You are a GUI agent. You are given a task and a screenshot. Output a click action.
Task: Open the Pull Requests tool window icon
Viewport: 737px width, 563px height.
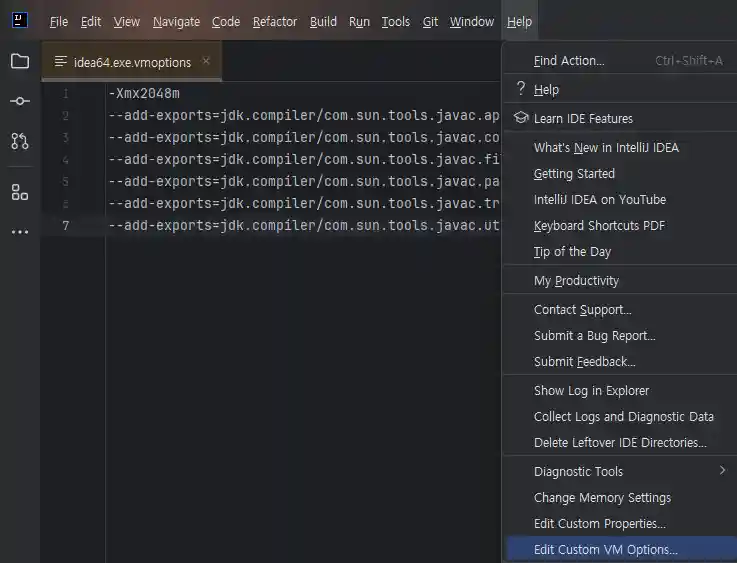(20, 141)
